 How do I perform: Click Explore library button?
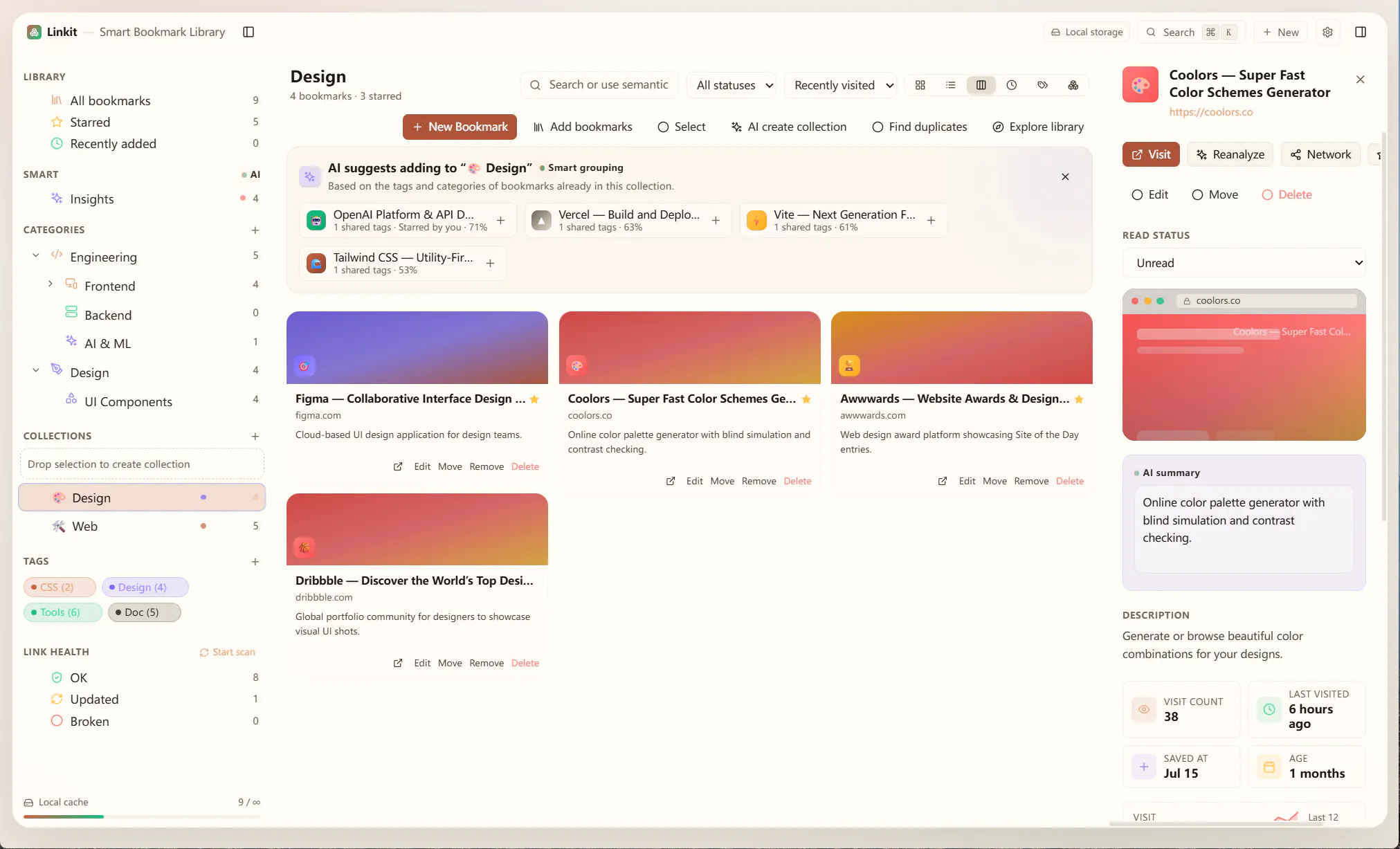(1038, 127)
